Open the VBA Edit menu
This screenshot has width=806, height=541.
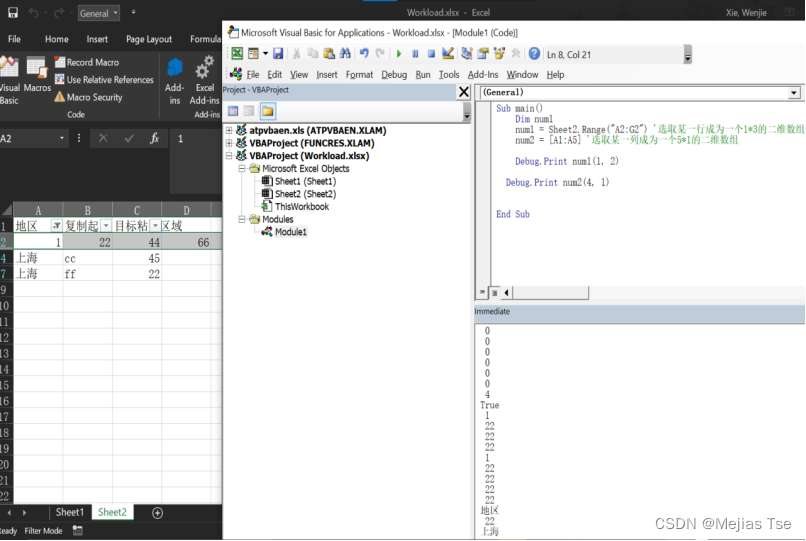click(x=274, y=75)
